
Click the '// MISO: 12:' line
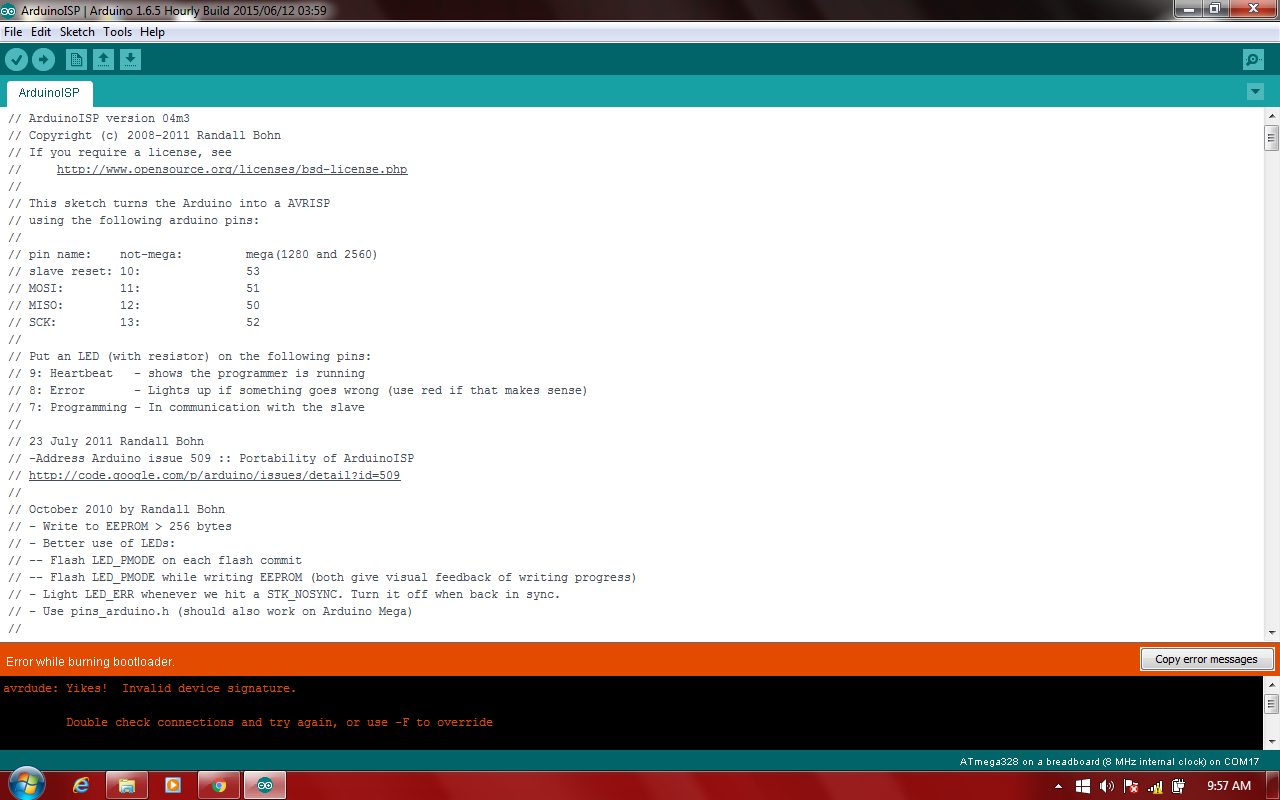click(134, 305)
